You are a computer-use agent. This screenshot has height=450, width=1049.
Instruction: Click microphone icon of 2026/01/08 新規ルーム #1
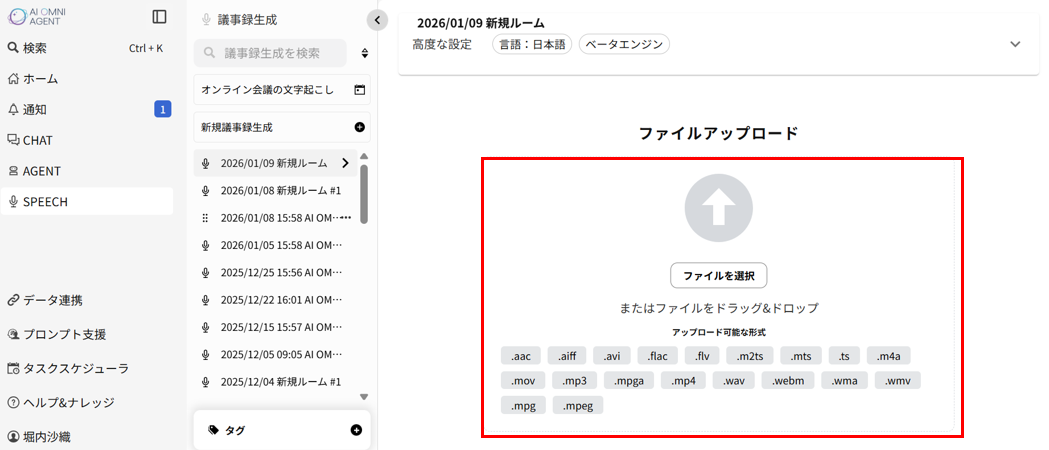coord(205,191)
